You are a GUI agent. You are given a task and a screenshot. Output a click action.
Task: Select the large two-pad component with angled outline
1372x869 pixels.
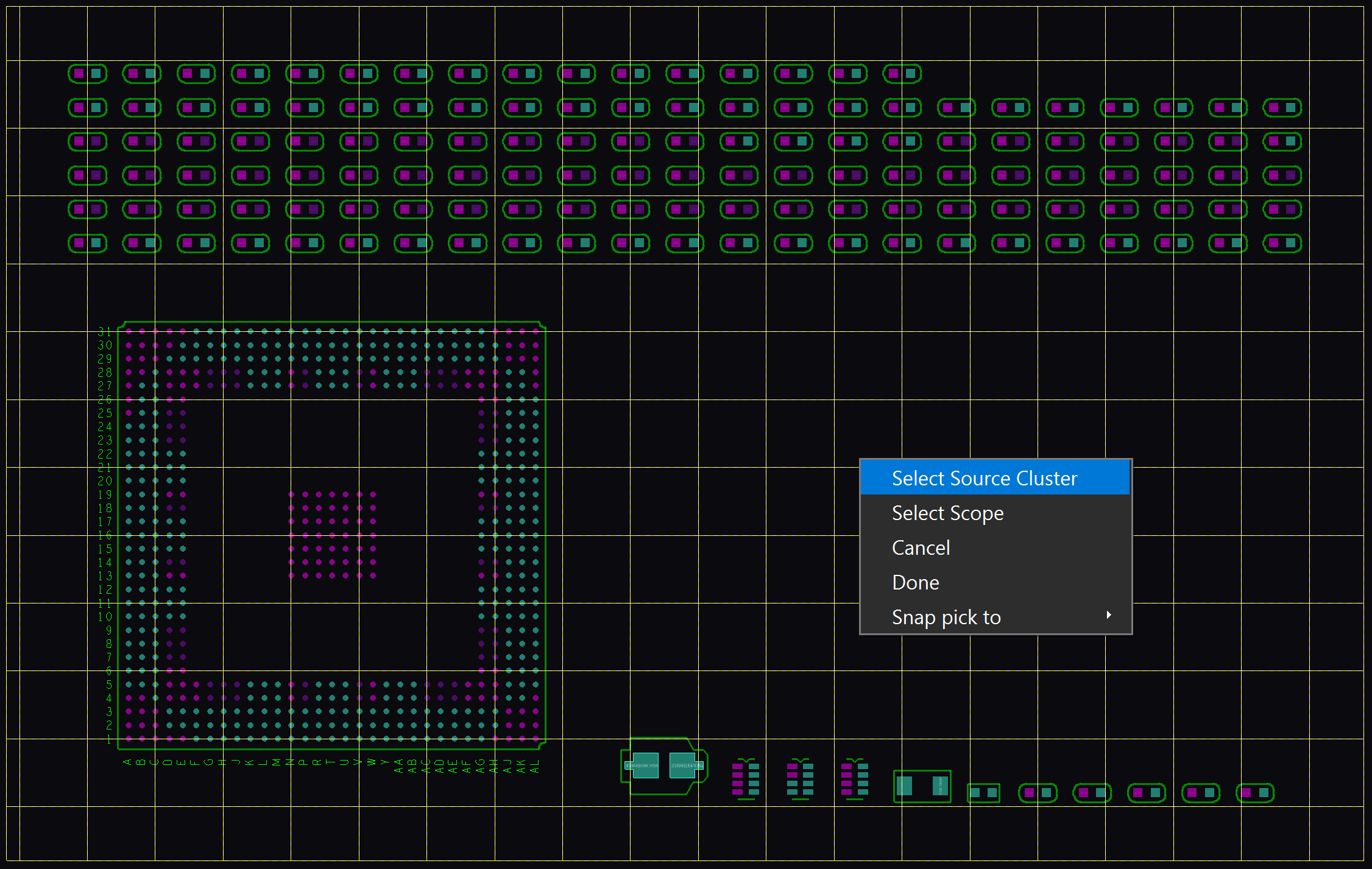click(664, 765)
